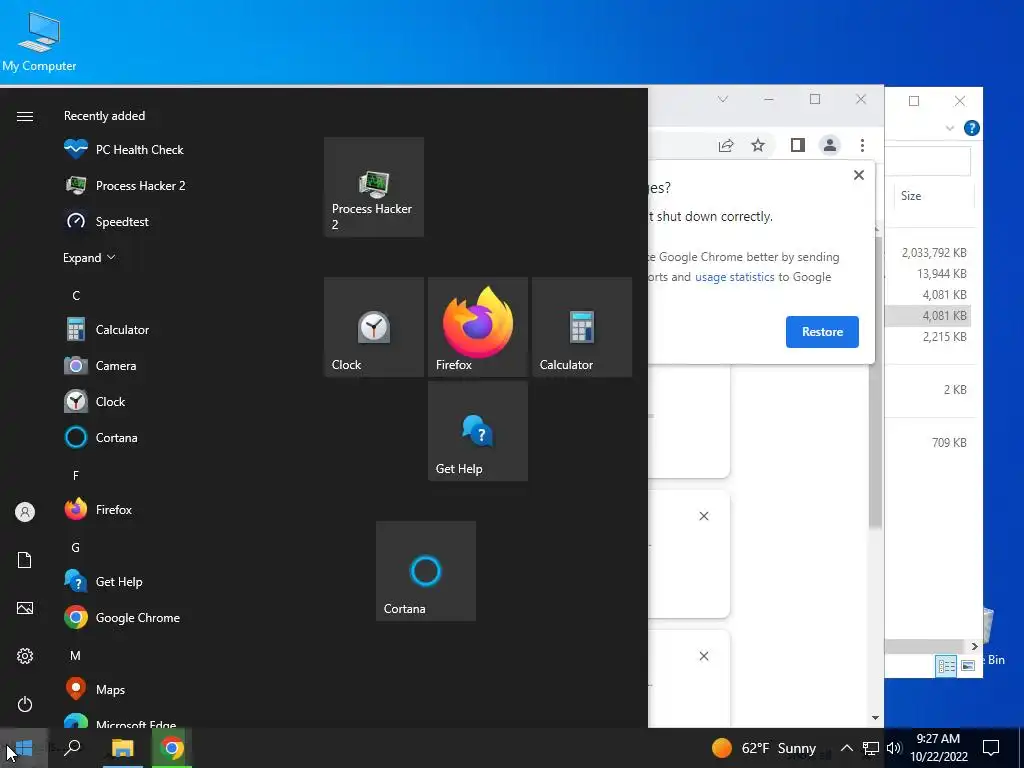Viewport: 1024px width, 768px height.
Task: Click the Chrome scrollbar down arrow
Action: click(x=876, y=718)
